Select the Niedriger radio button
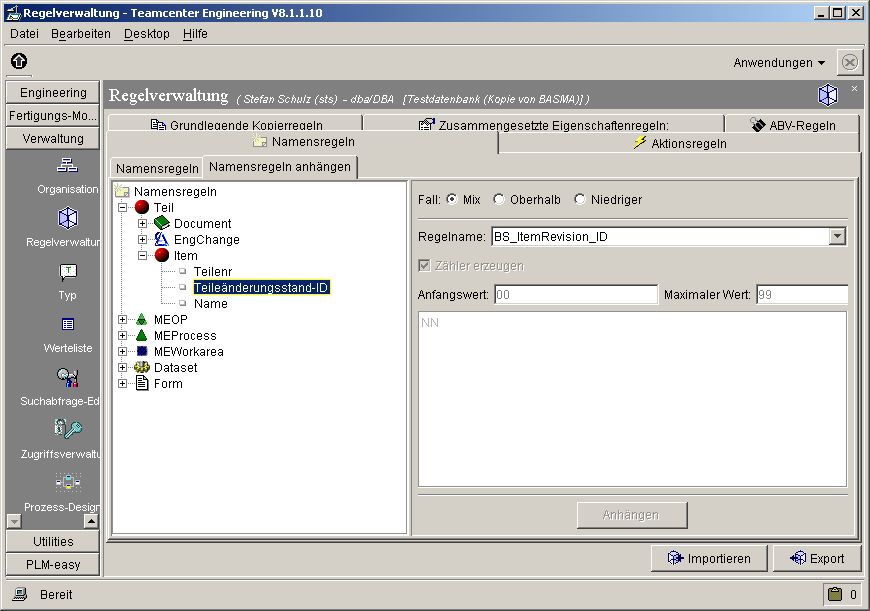 click(x=580, y=199)
